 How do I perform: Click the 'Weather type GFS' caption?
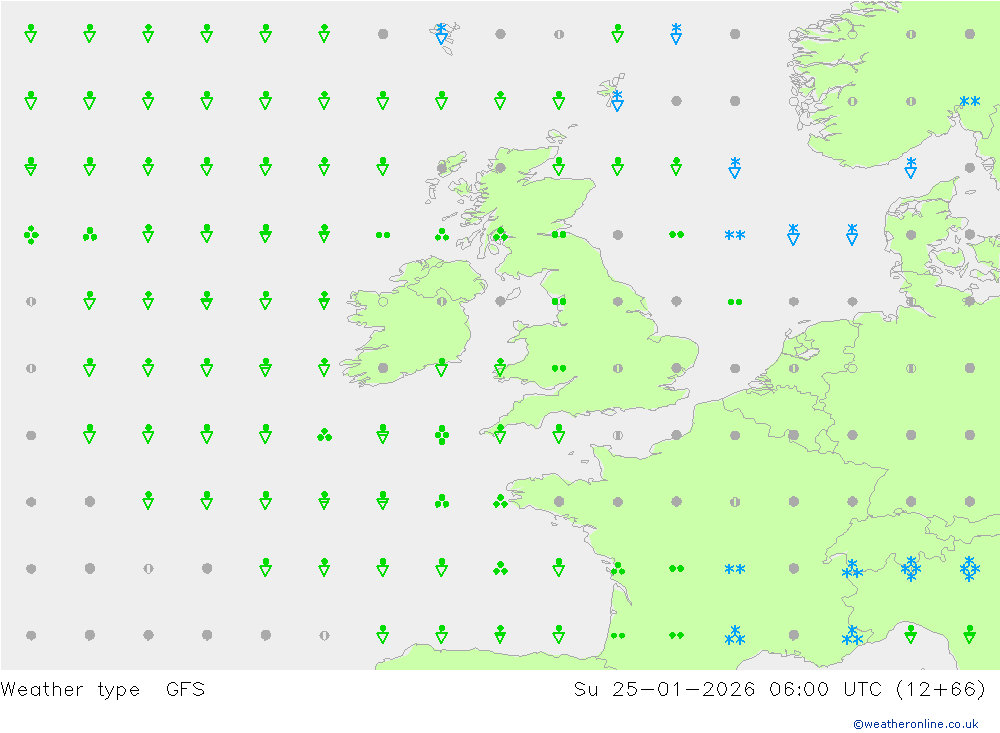click(x=103, y=690)
